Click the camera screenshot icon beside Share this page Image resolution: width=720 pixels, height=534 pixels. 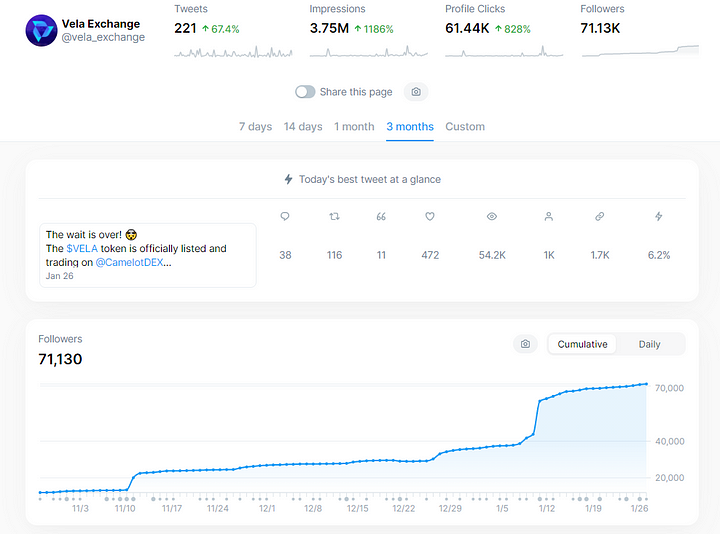416,92
